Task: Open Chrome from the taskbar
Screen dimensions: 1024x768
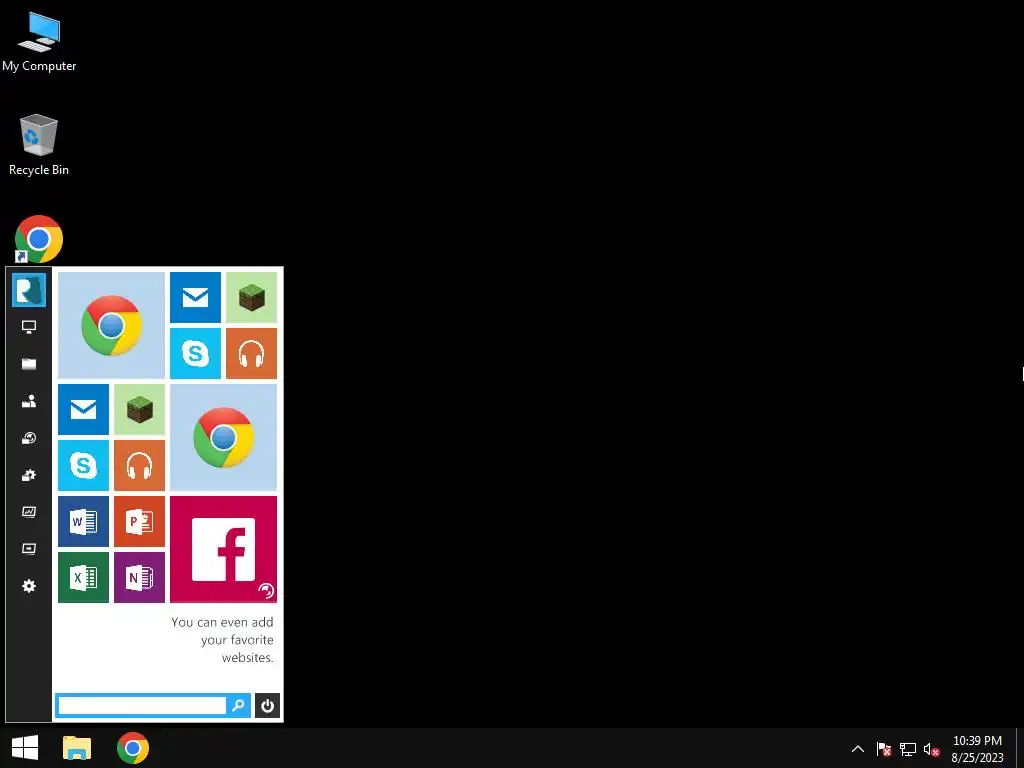Action: click(133, 748)
